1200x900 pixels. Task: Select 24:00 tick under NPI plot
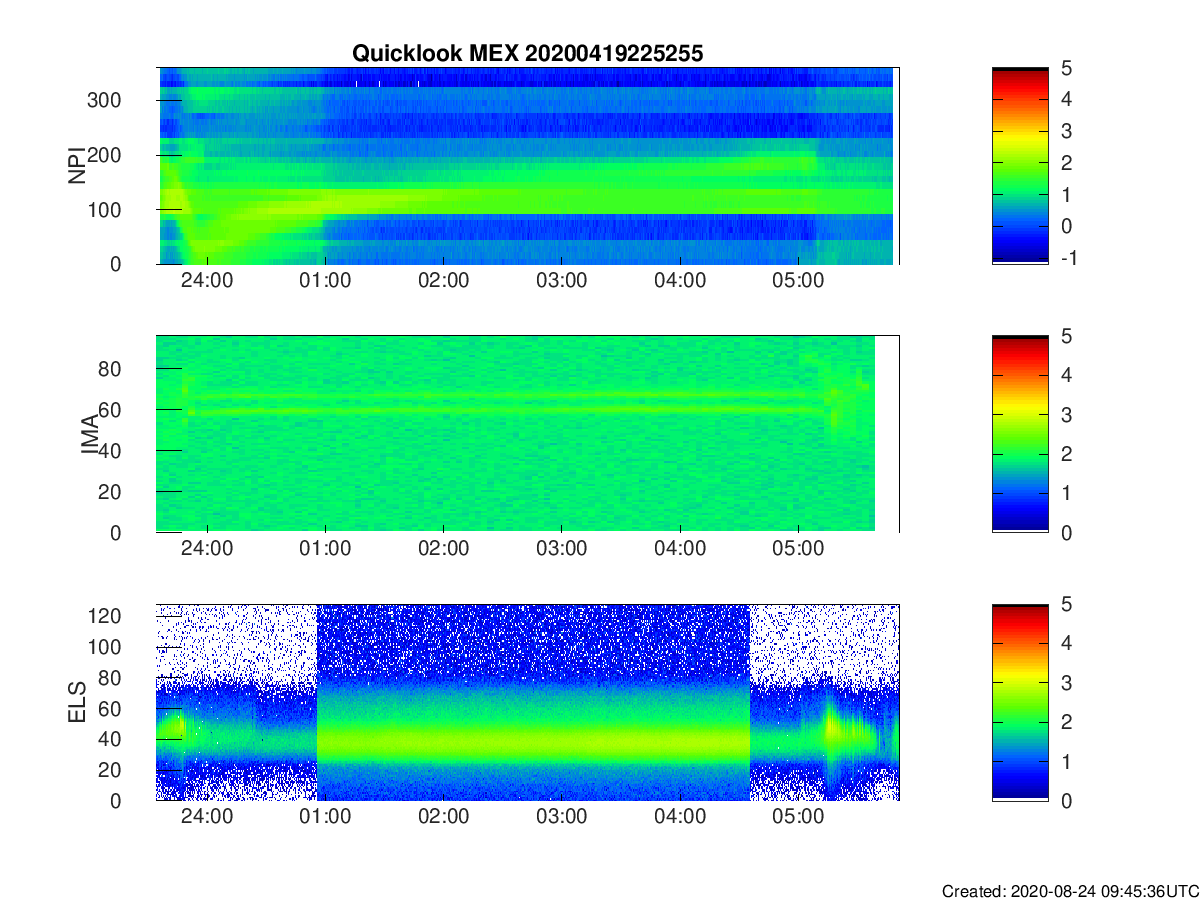click(x=207, y=281)
